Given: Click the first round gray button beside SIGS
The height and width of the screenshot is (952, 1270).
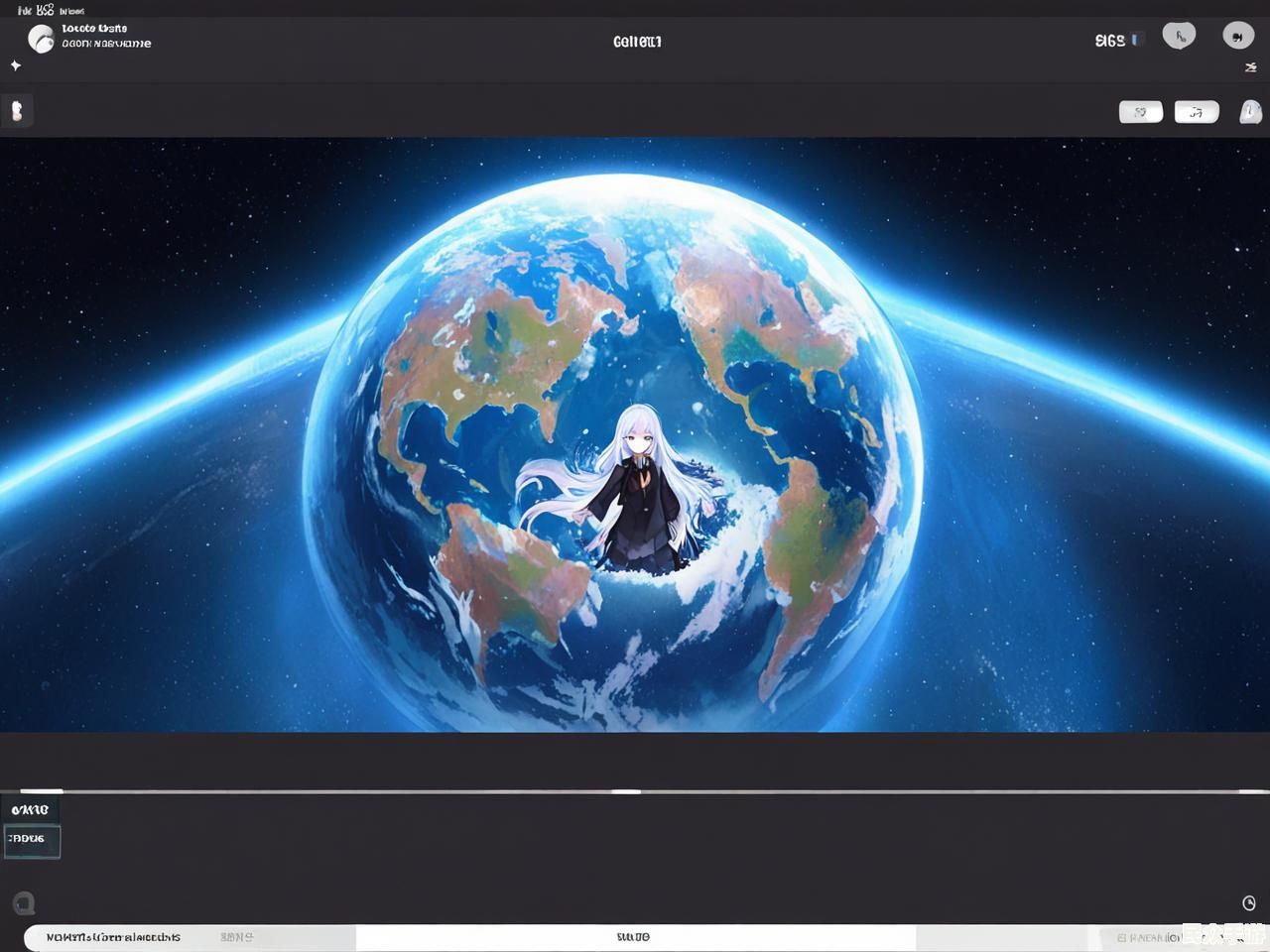Looking at the screenshot, I should [1179, 37].
